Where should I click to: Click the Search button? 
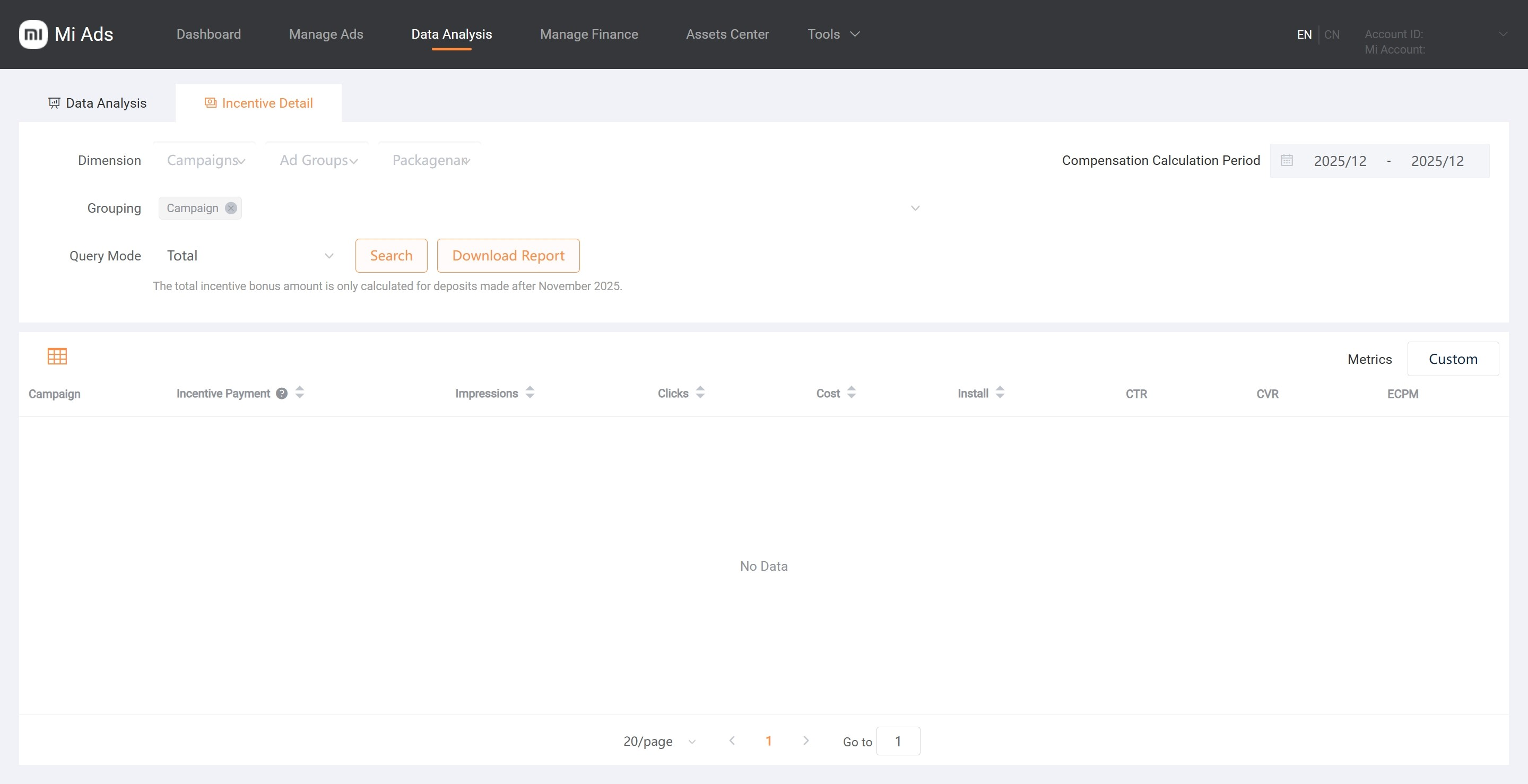click(391, 256)
